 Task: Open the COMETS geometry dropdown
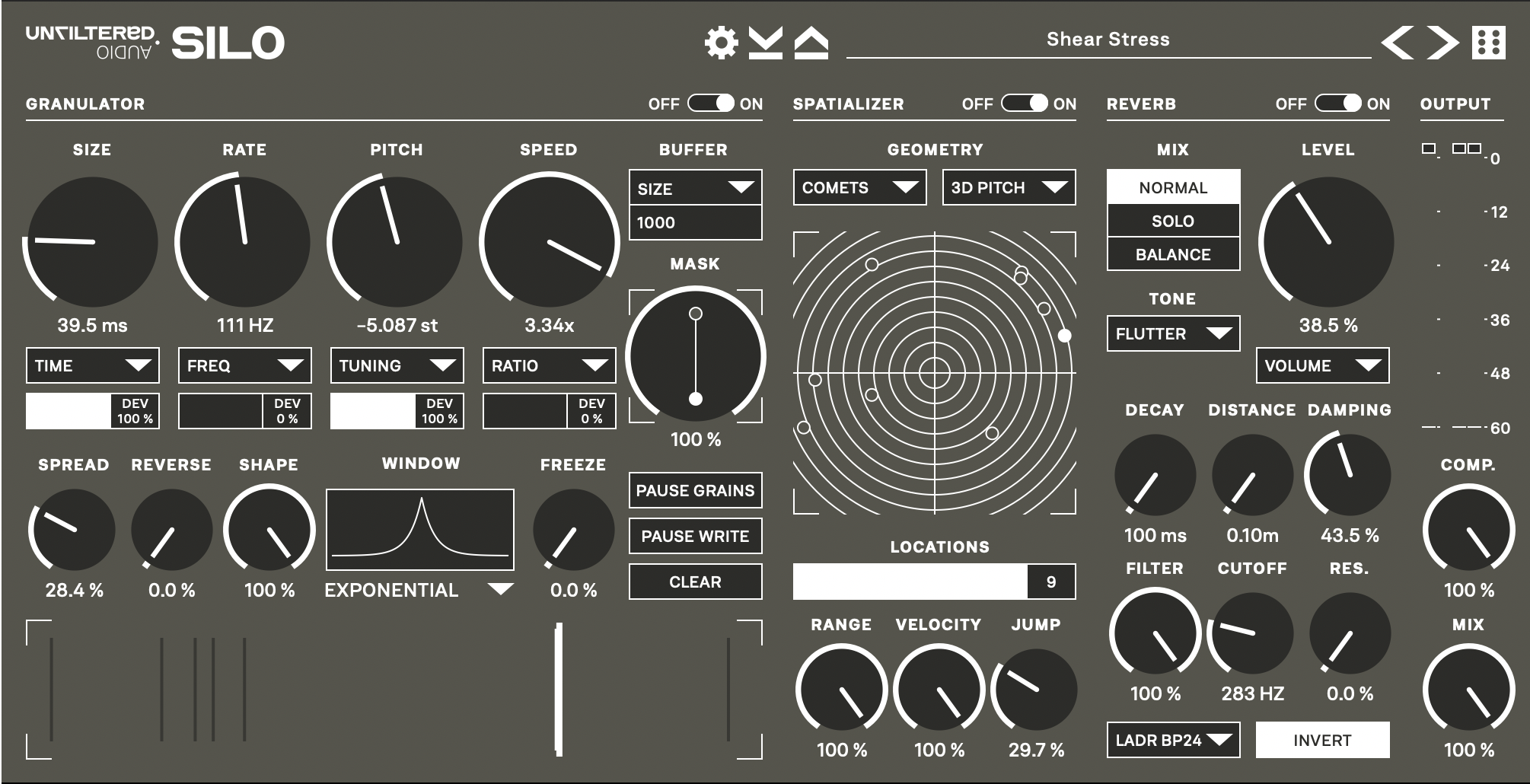pyautogui.click(x=859, y=187)
